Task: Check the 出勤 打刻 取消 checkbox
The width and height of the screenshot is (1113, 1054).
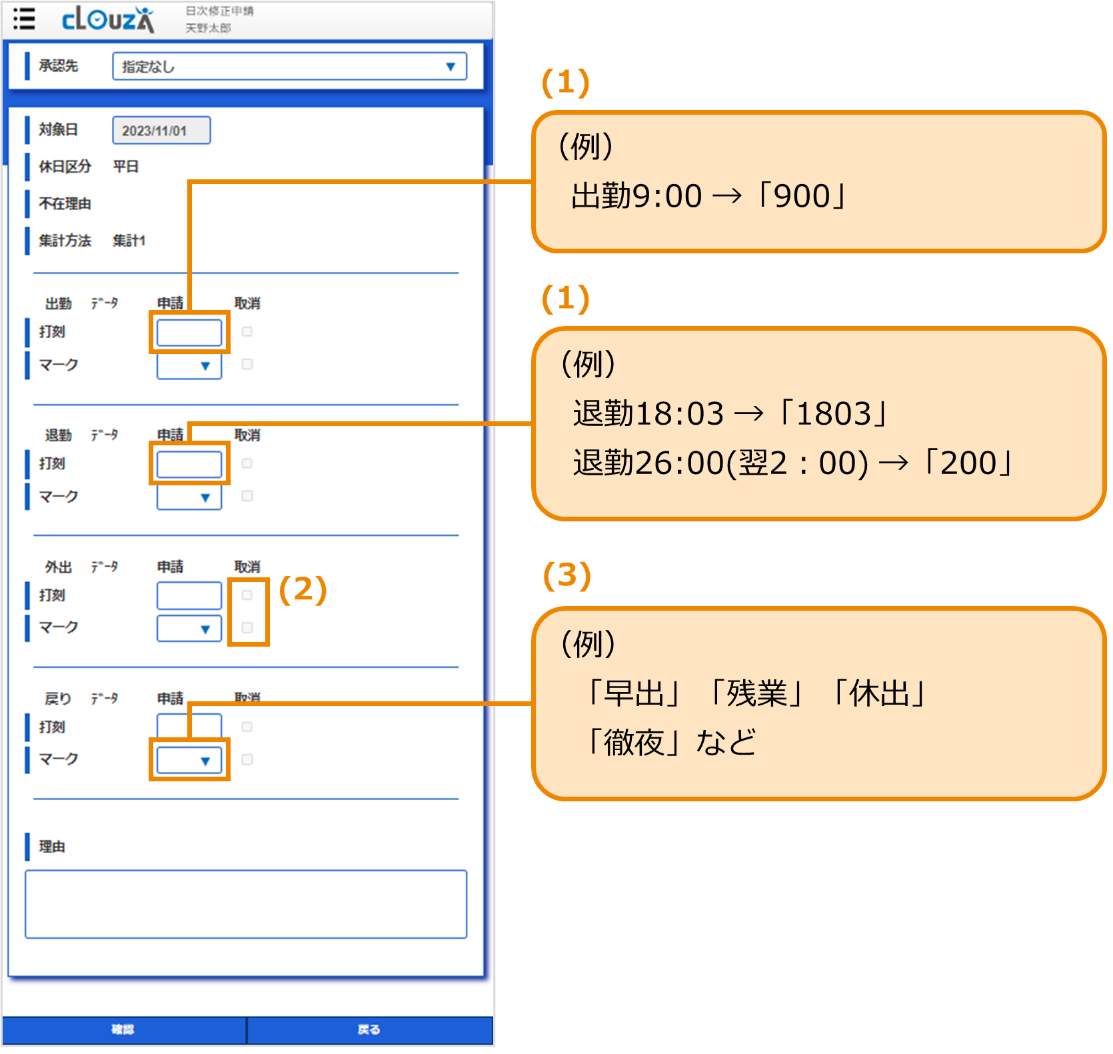Action: click(247, 332)
